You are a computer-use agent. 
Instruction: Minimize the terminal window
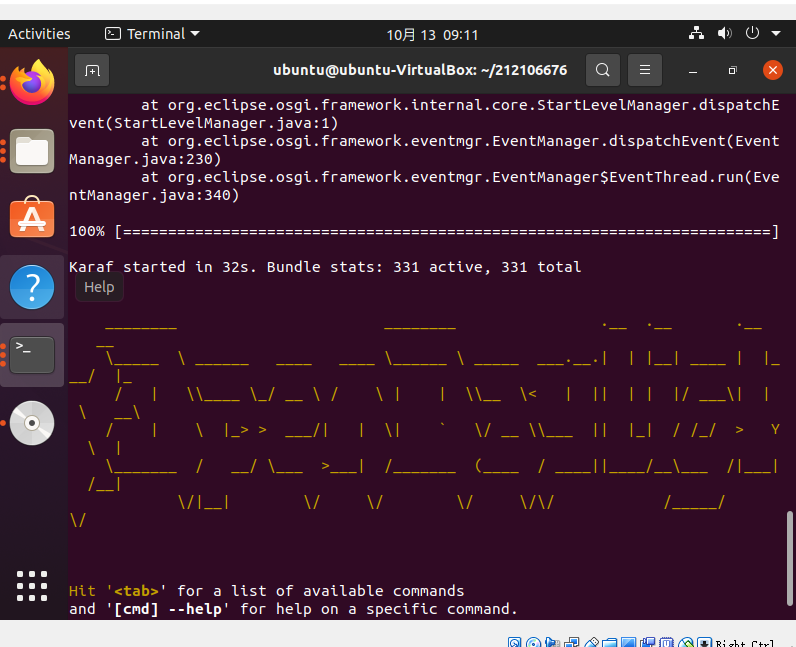coord(692,70)
